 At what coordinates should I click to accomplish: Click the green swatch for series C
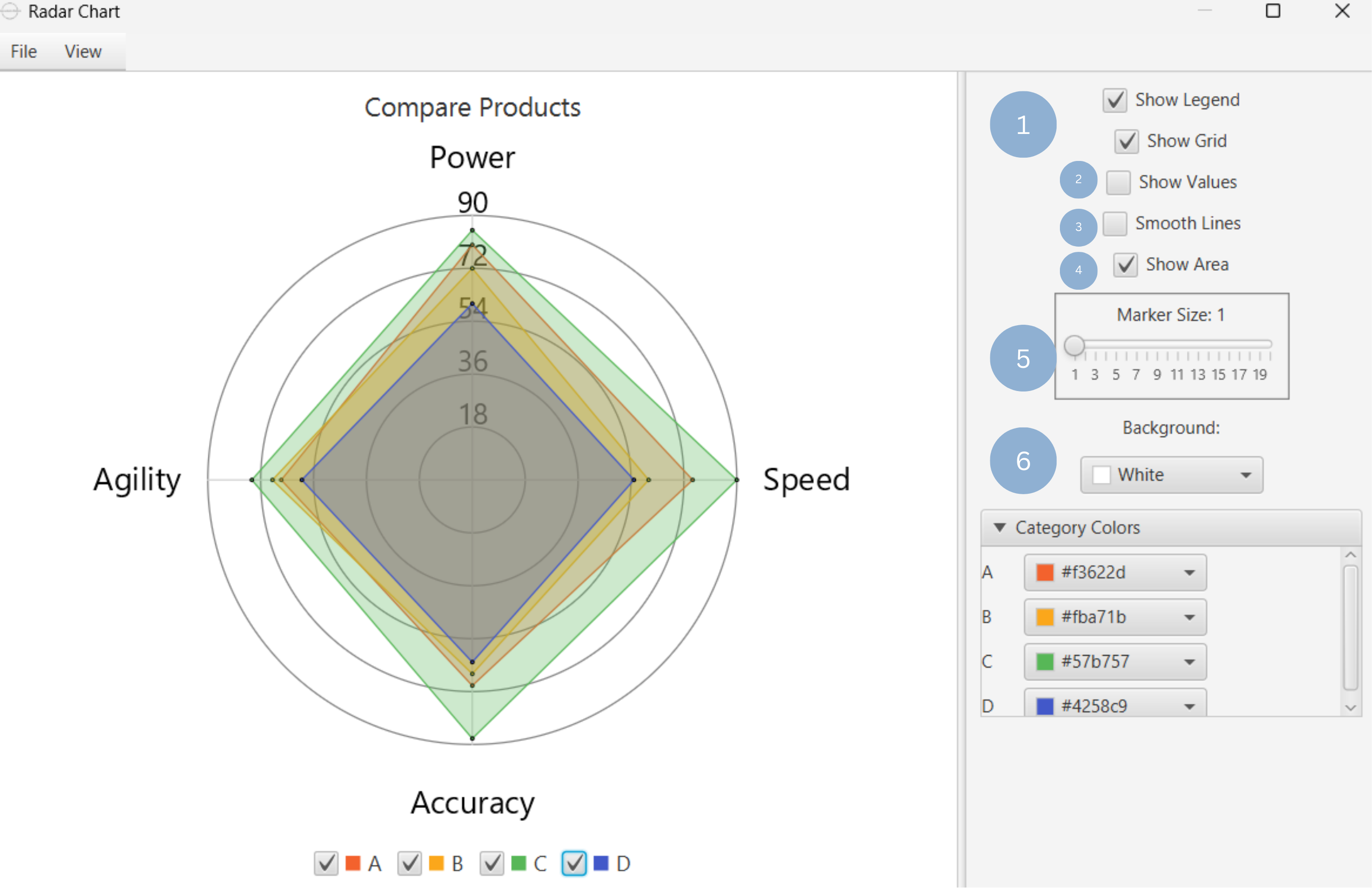click(1045, 661)
